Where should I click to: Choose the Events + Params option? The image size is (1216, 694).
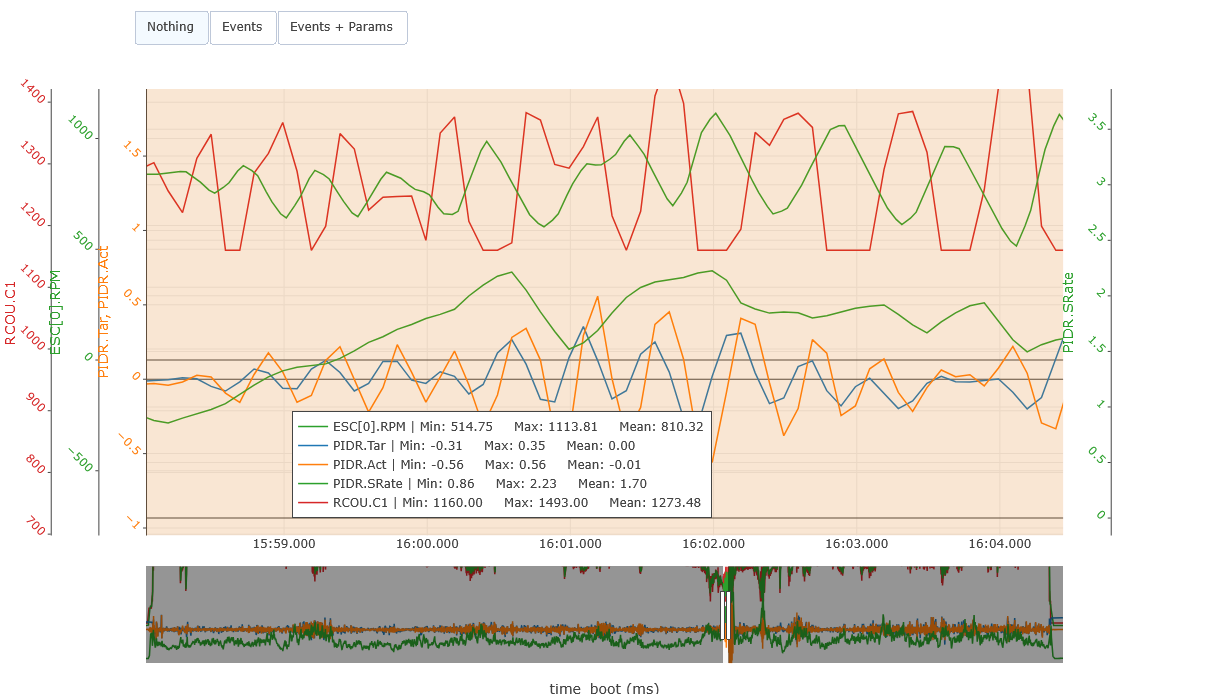coord(341,28)
